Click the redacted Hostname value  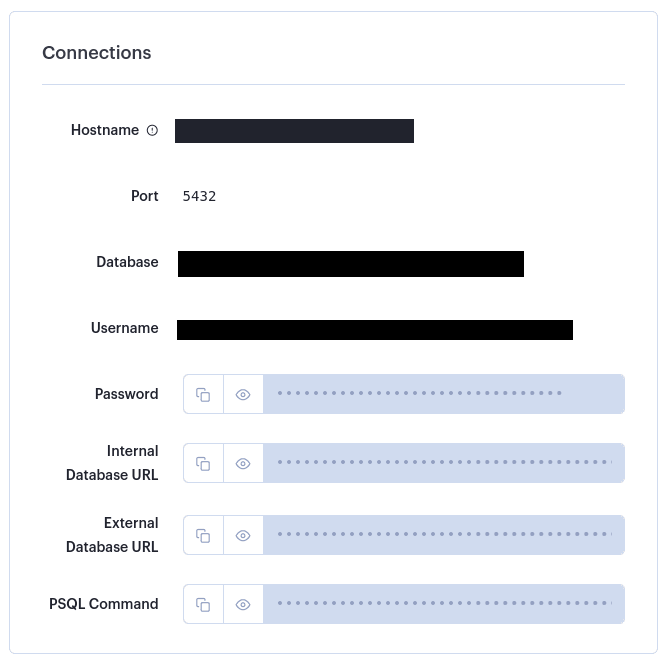tap(294, 131)
